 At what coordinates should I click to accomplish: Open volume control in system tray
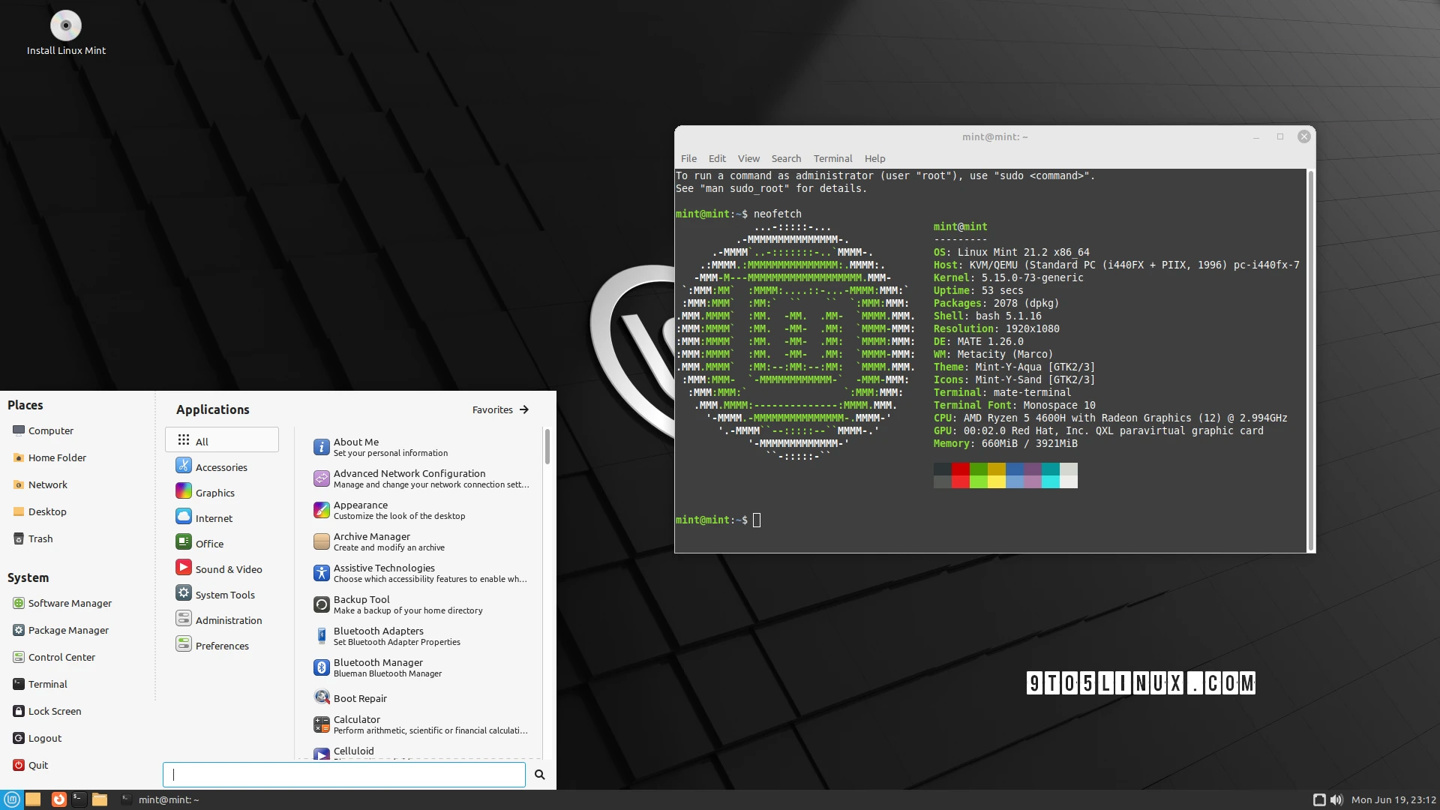1336,800
